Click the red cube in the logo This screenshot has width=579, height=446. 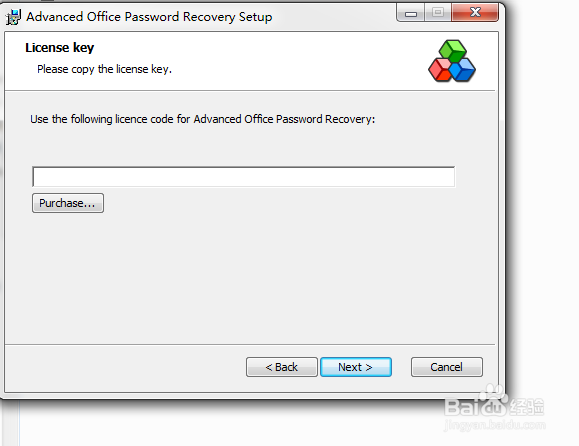[x=440, y=70]
